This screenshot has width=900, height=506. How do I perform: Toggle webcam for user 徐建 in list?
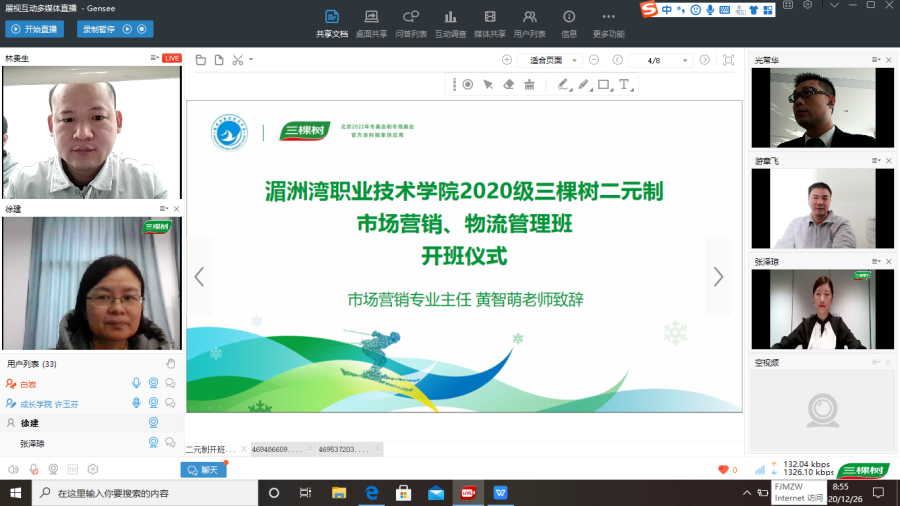153,423
